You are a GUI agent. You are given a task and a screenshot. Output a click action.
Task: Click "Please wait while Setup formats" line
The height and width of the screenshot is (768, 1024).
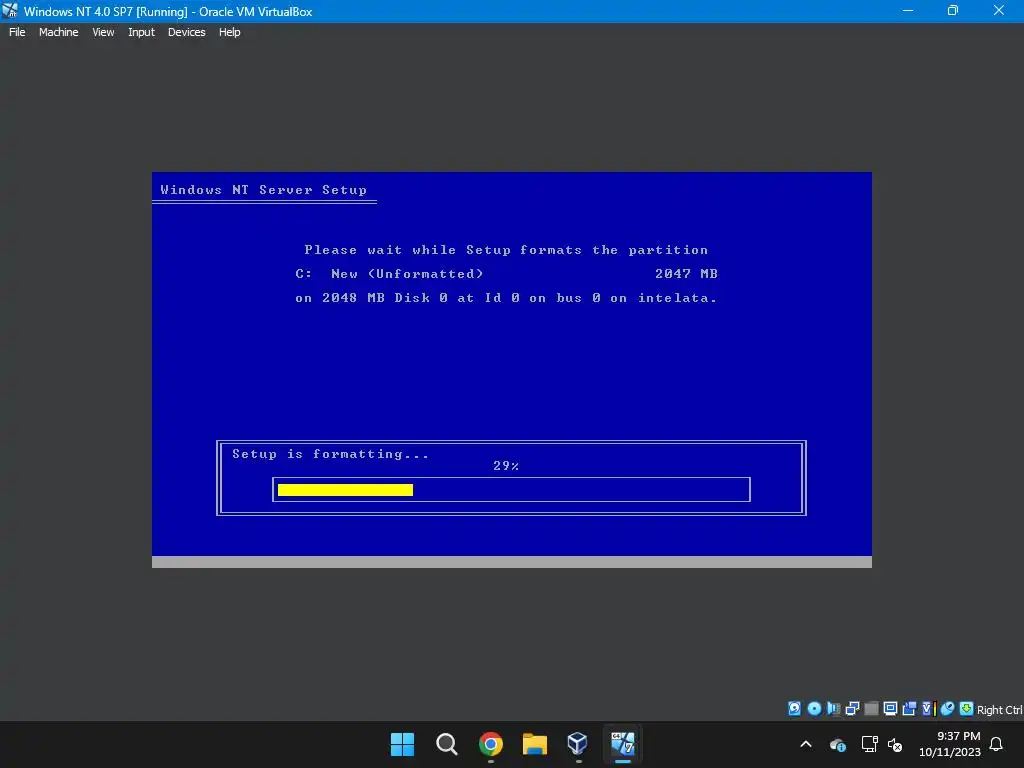[506, 249]
